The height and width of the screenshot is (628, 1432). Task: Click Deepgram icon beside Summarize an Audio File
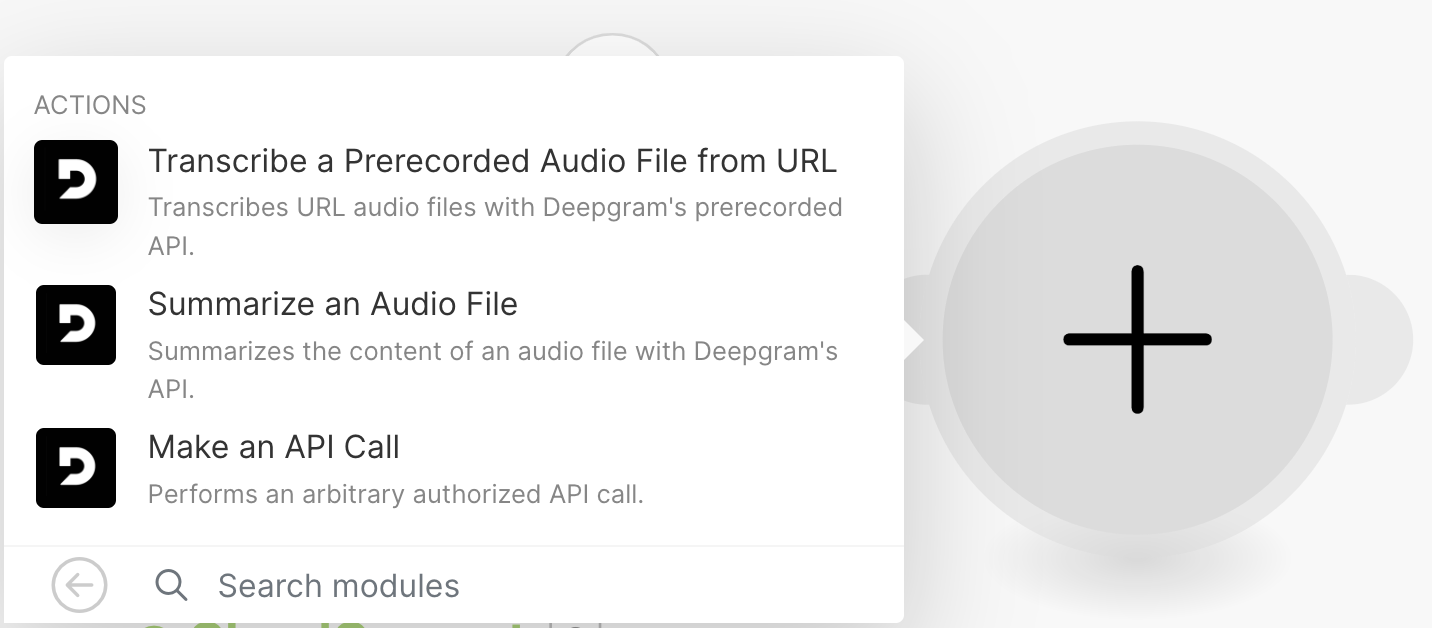(x=76, y=325)
